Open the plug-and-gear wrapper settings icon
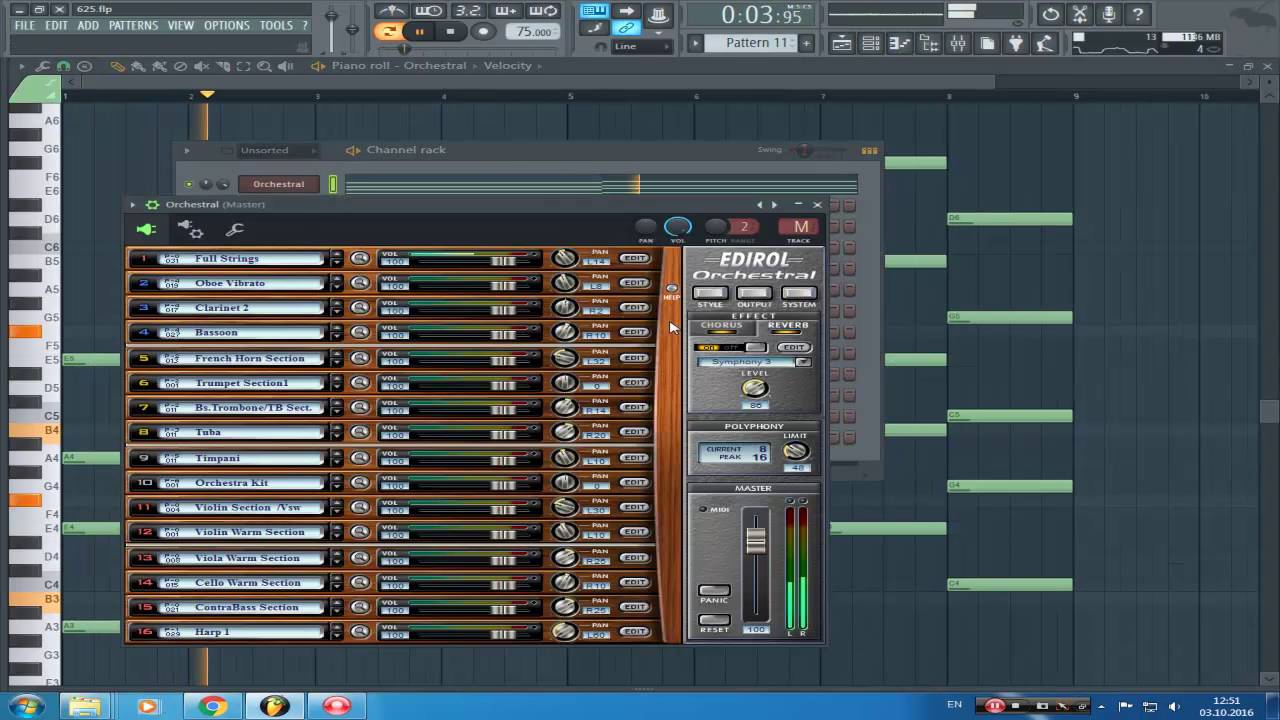The height and width of the screenshot is (720, 1280). point(190,230)
